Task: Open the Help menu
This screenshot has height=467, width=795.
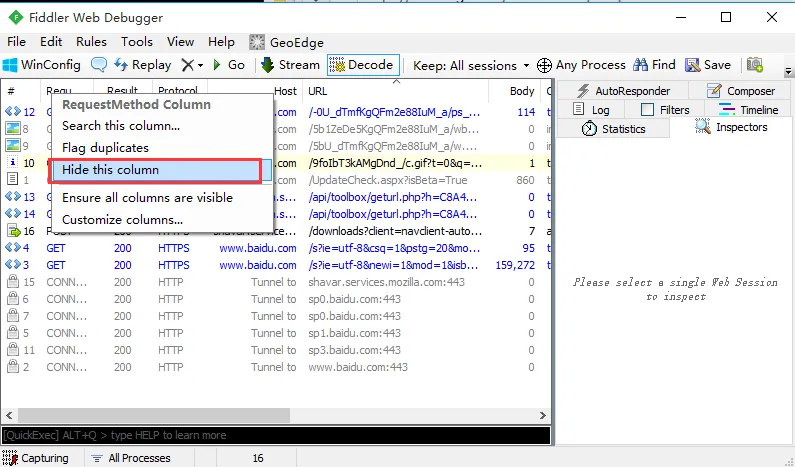Action: [221, 42]
